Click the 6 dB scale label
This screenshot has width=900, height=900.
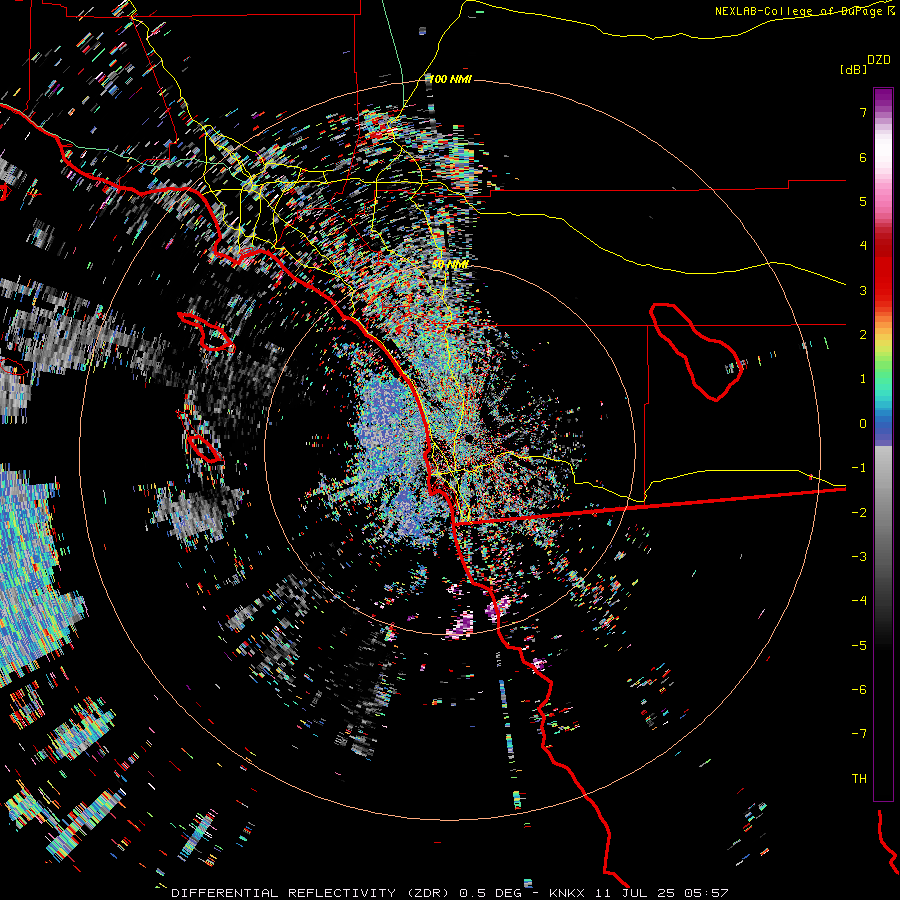(863, 157)
